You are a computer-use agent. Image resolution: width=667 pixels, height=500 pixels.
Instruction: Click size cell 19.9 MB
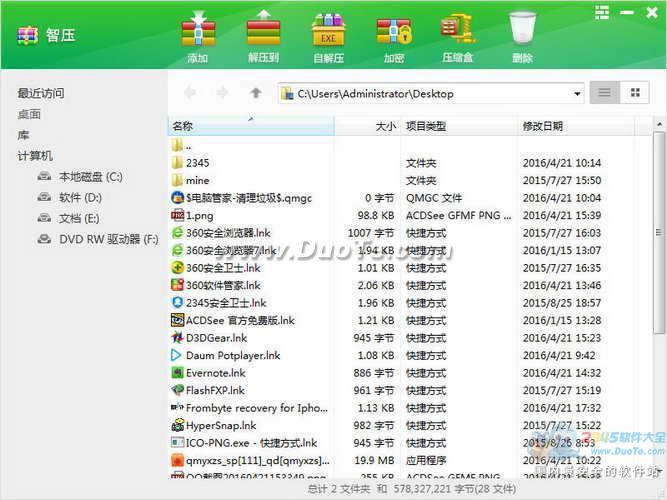(x=374, y=460)
